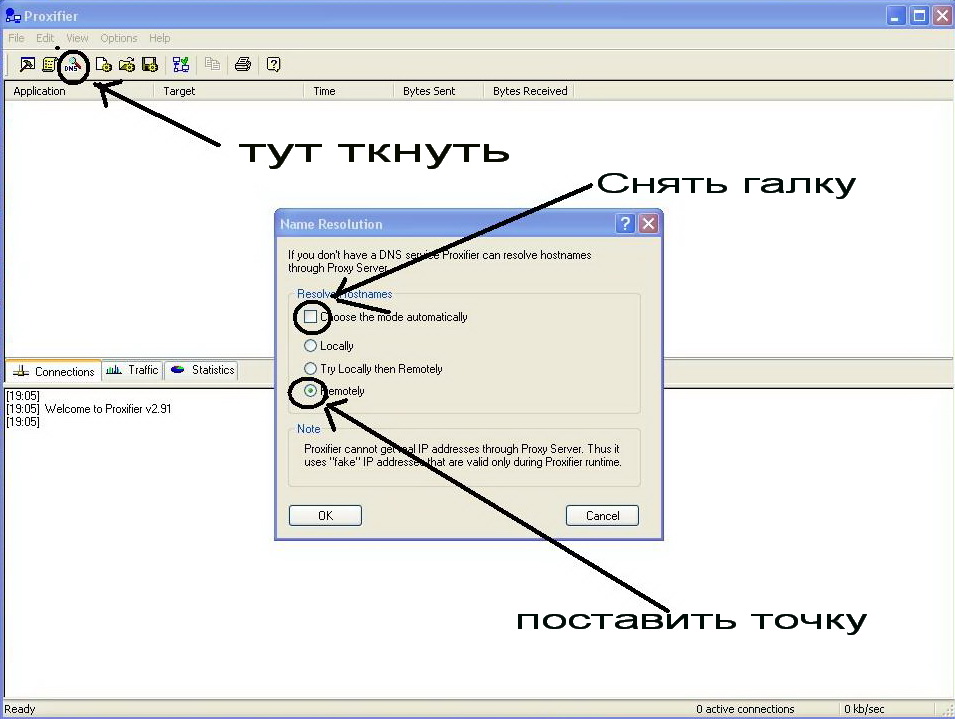Click Save configuration floppy icon
The image size is (955, 719).
[150, 64]
